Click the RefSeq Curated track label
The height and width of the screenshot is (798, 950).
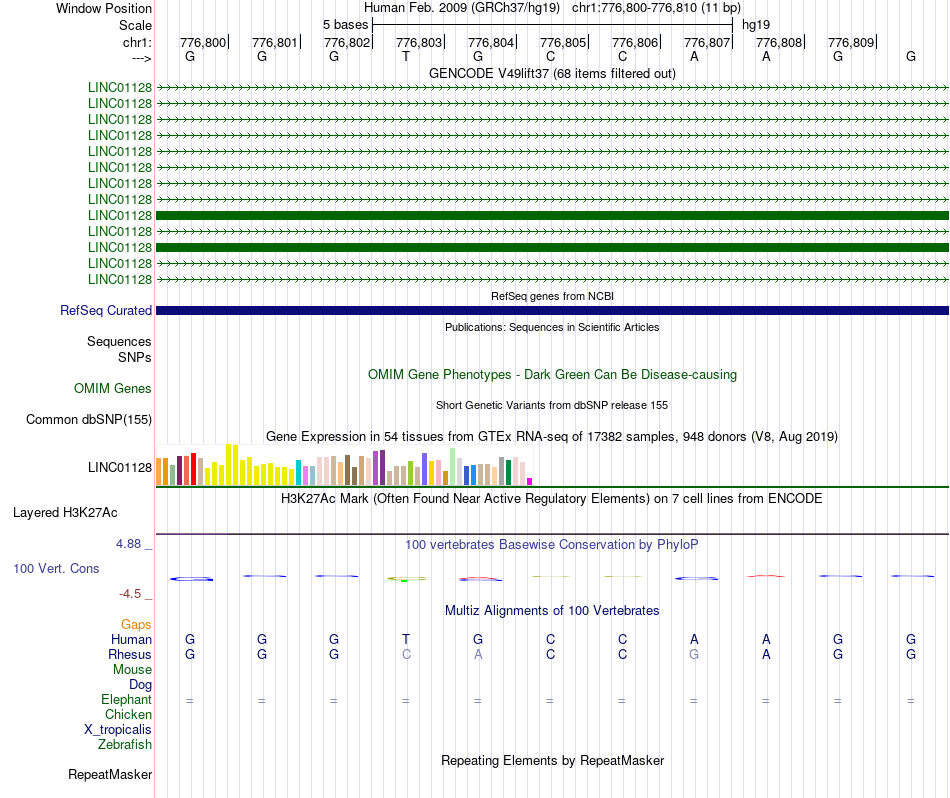pos(106,311)
